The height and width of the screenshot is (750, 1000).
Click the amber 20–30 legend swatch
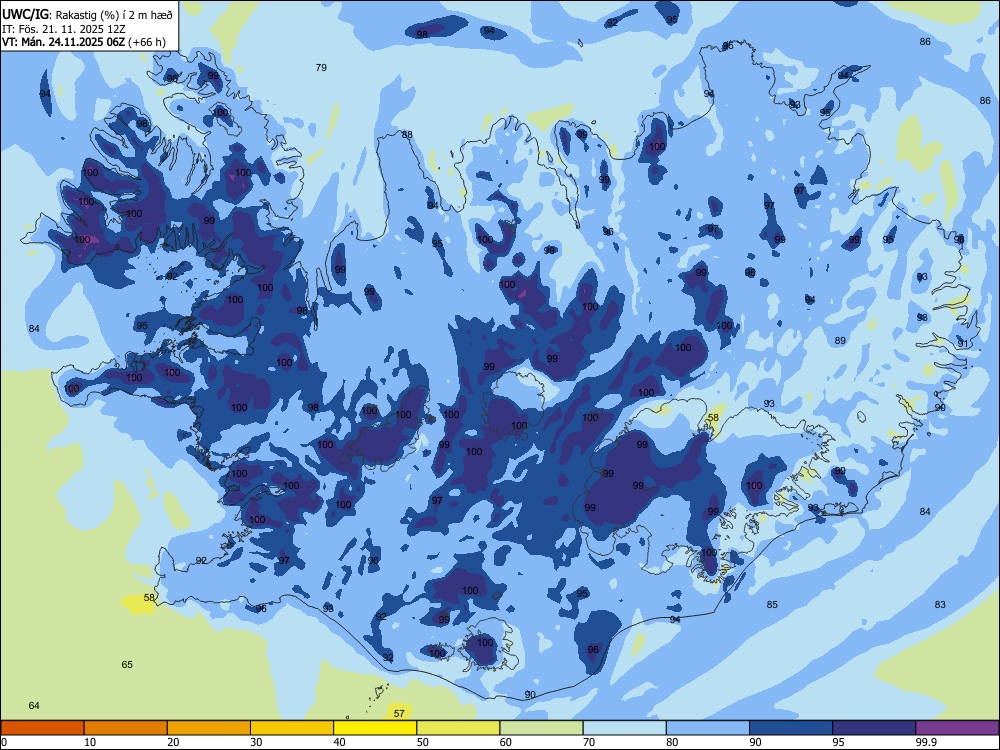209,728
